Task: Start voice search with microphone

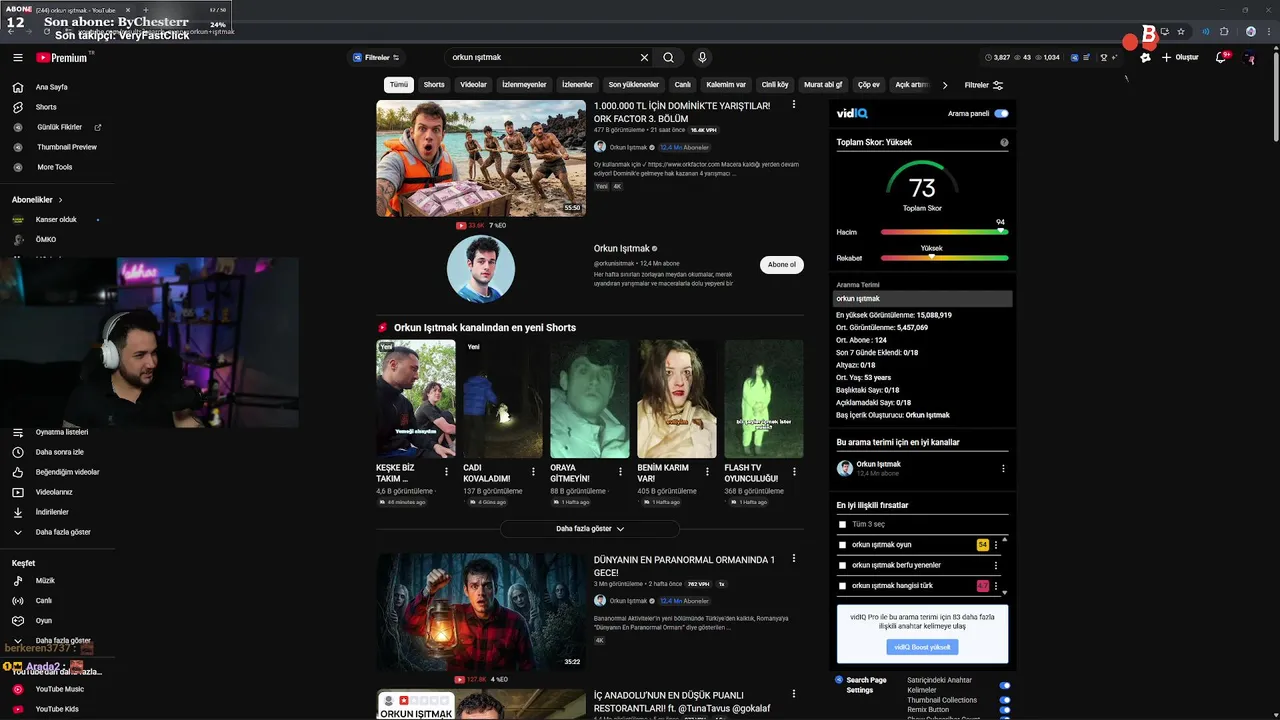Action: click(702, 58)
